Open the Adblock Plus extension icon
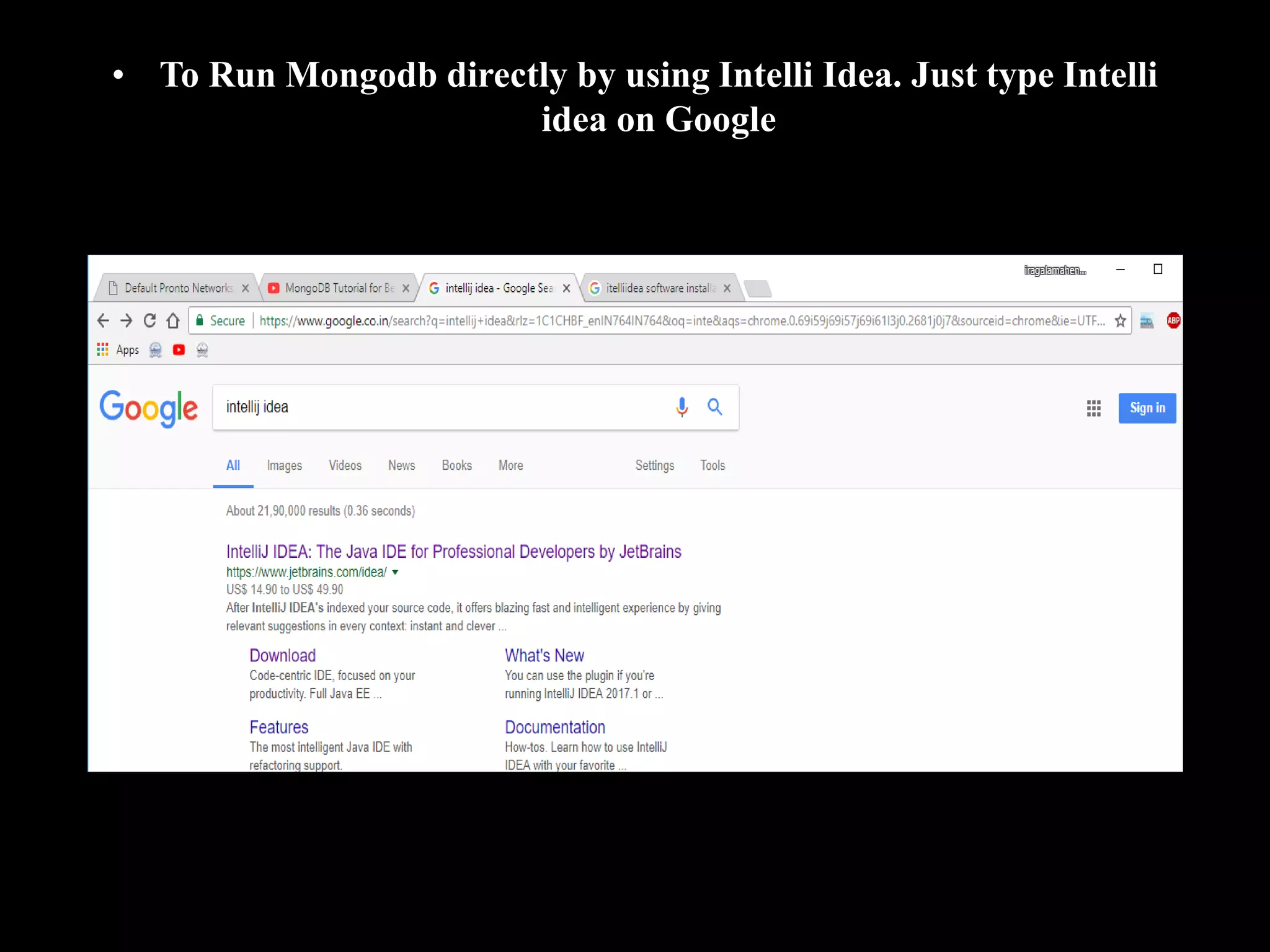Image resolution: width=1270 pixels, height=952 pixels. click(x=1173, y=320)
